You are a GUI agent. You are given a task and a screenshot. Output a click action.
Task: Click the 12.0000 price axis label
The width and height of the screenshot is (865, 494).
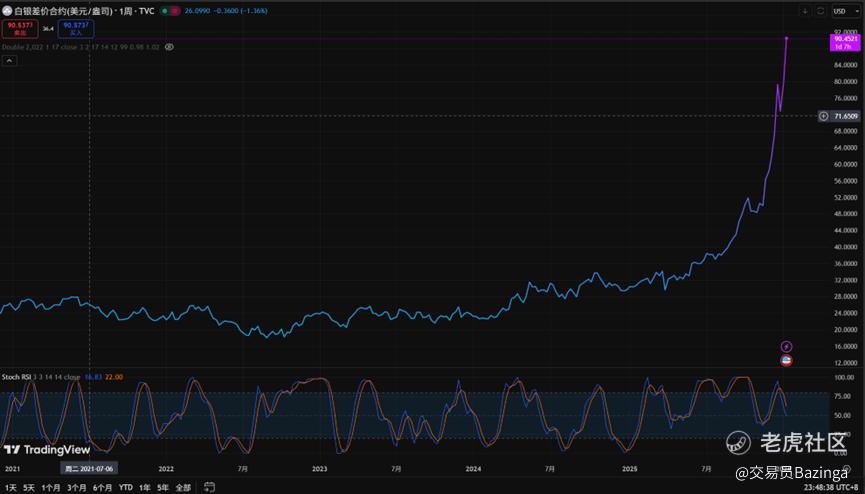click(846, 363)
